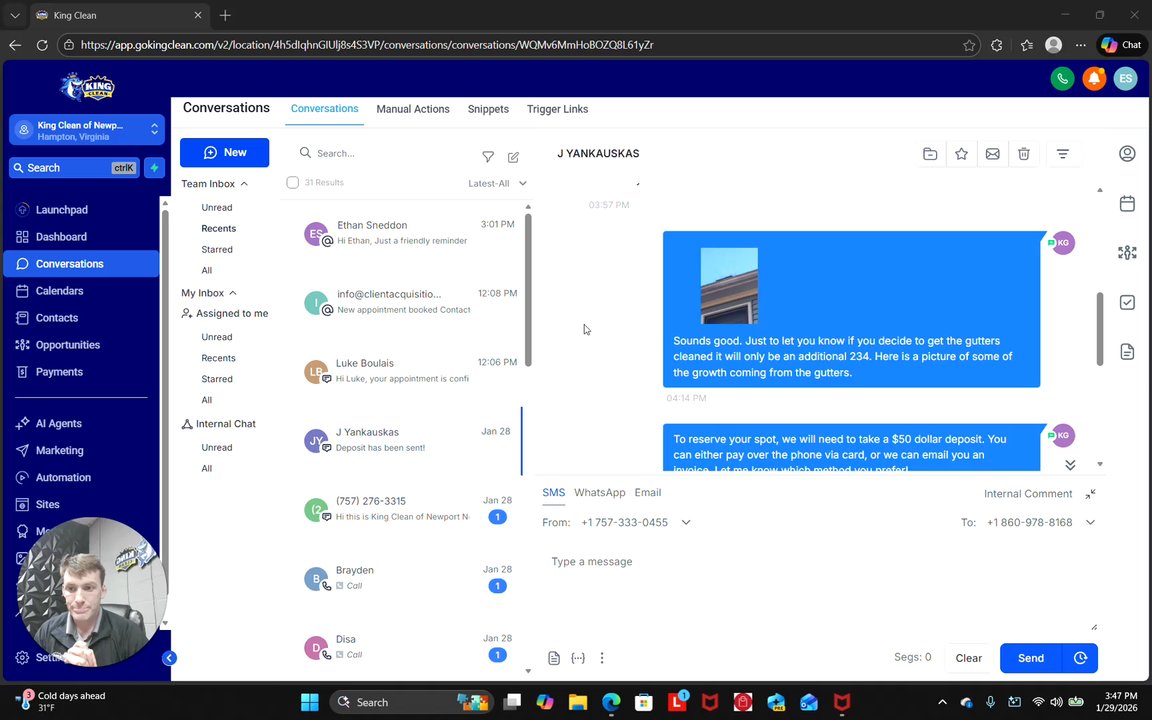Click Internal Comment link
The width and height of the screenshot is (1152, 720).
click(1028, 494)
